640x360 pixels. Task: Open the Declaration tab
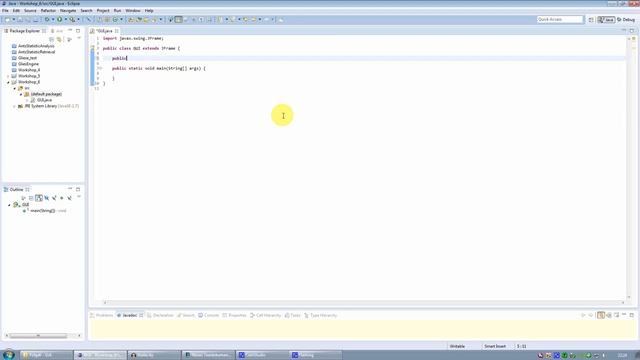click(x=160, y=316)
